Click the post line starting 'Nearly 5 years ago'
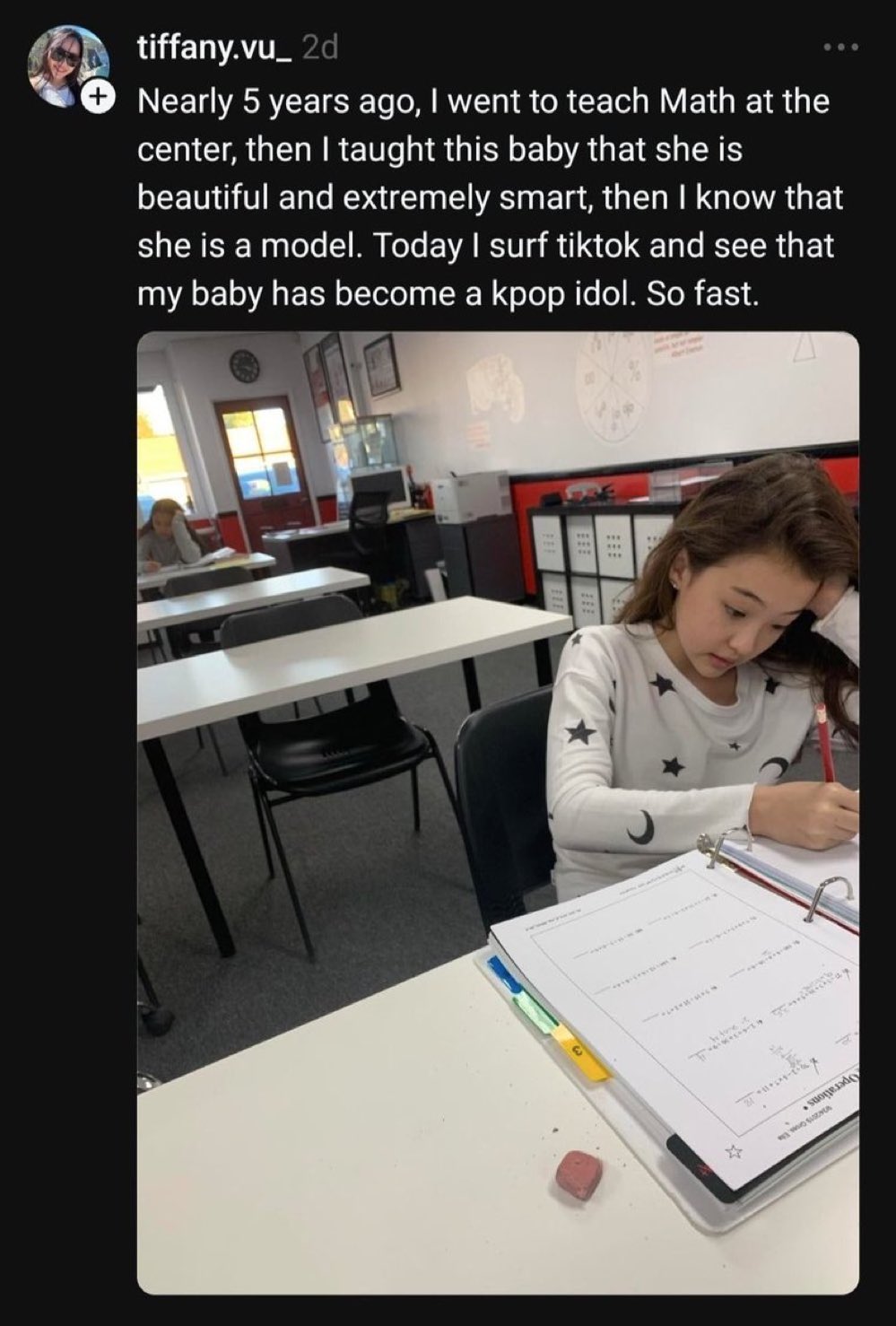 tap(483, 101)
